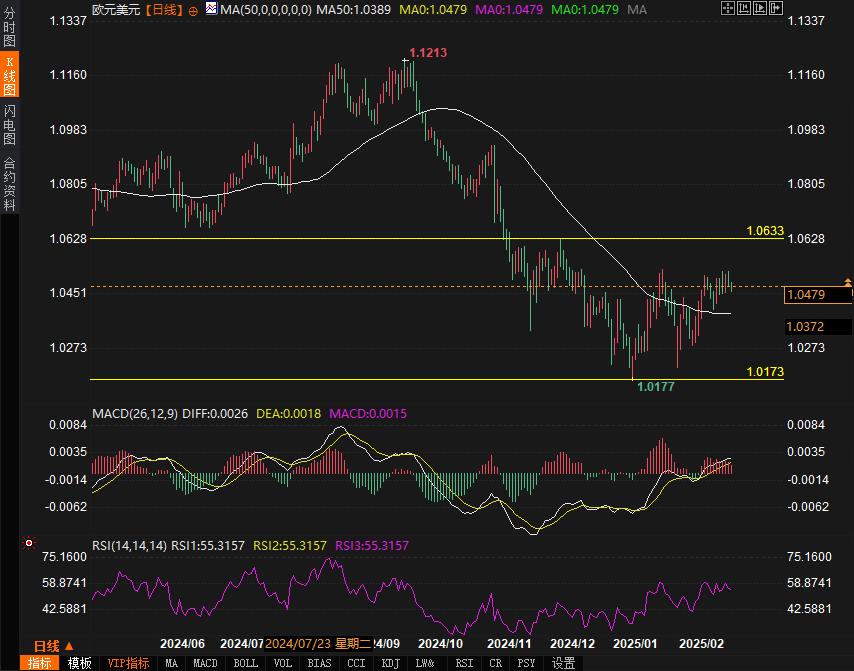Click the red sun marker near RSI
This screenshot has height=671, width=854.
[x=27, y=545]
